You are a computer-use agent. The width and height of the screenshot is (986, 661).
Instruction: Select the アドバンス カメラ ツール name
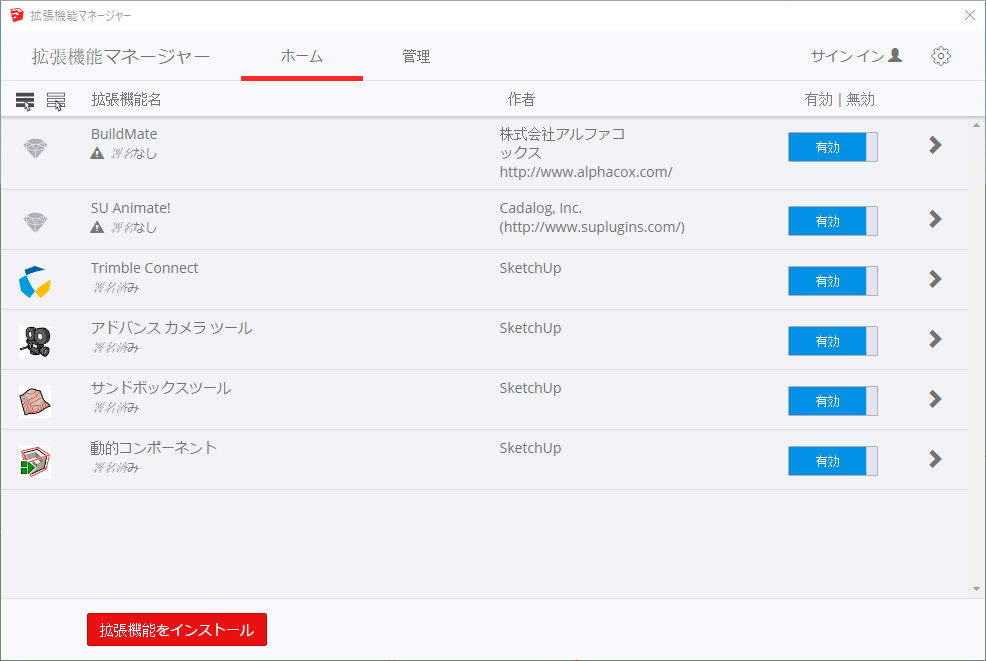[x=171, y=328]
